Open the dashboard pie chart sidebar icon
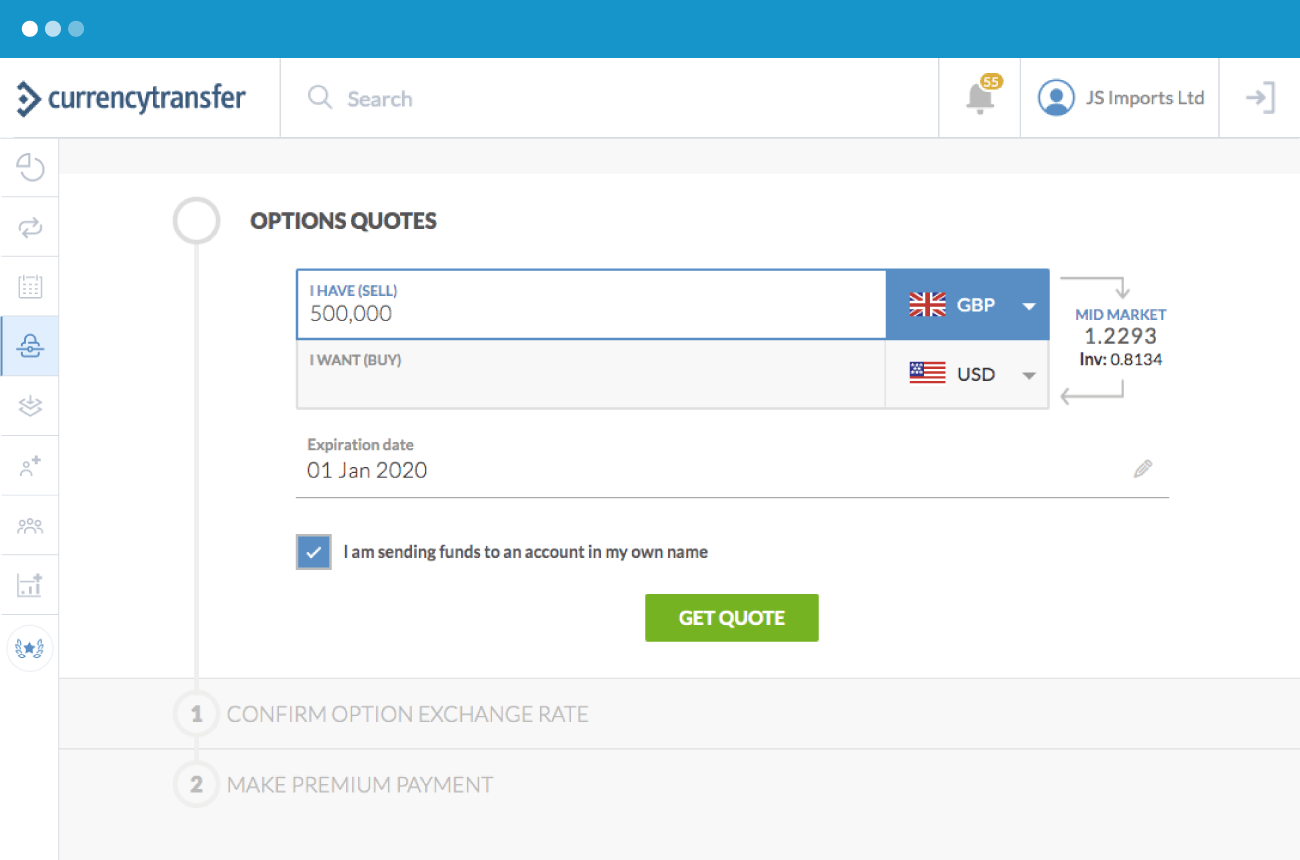The image size is (1300, 860). tap(30, 167)
